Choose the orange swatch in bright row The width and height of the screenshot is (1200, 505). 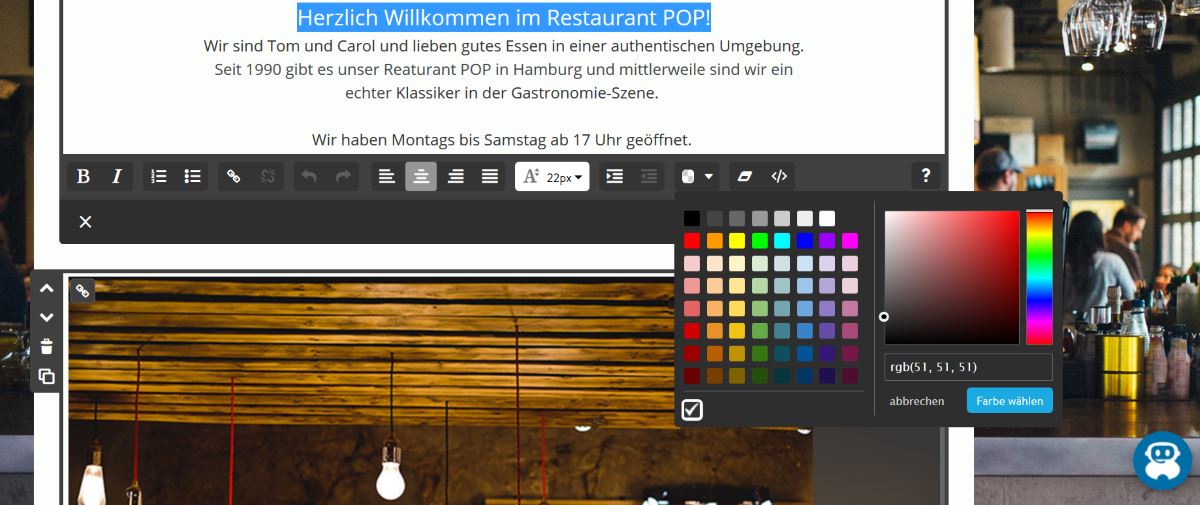pos(714,241)
